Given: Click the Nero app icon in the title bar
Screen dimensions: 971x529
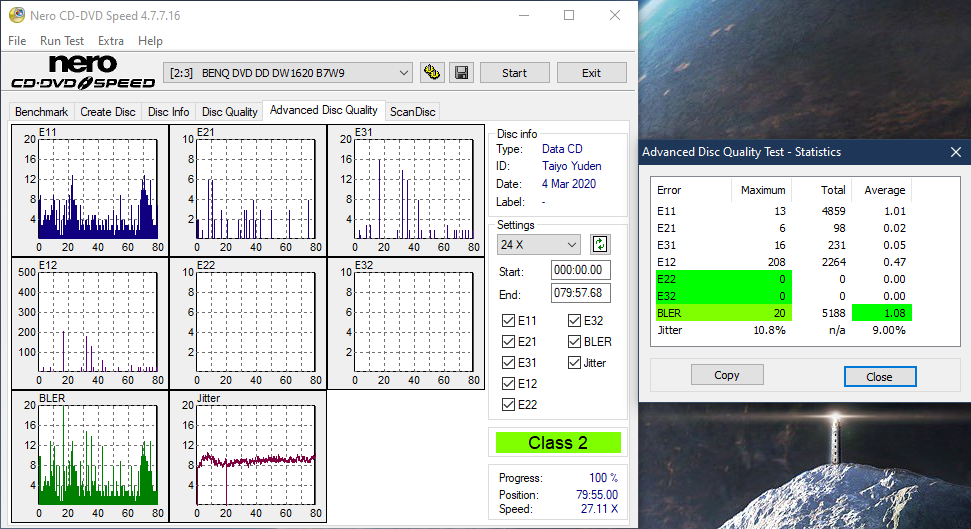Looking at the screenshot, I should (17, 15).
